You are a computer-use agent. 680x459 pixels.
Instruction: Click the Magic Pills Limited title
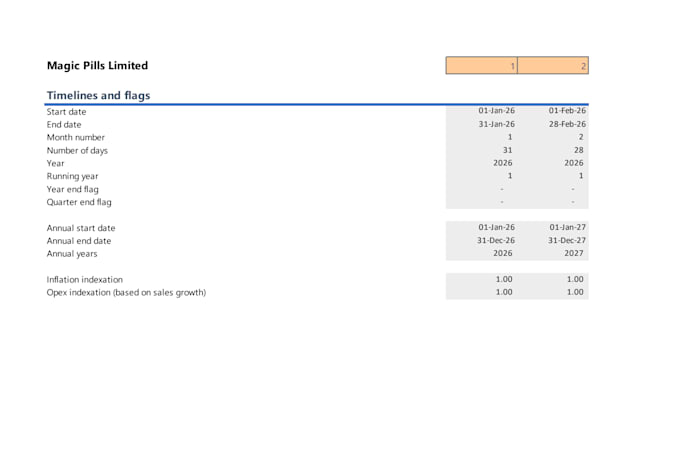pos(97,66)
